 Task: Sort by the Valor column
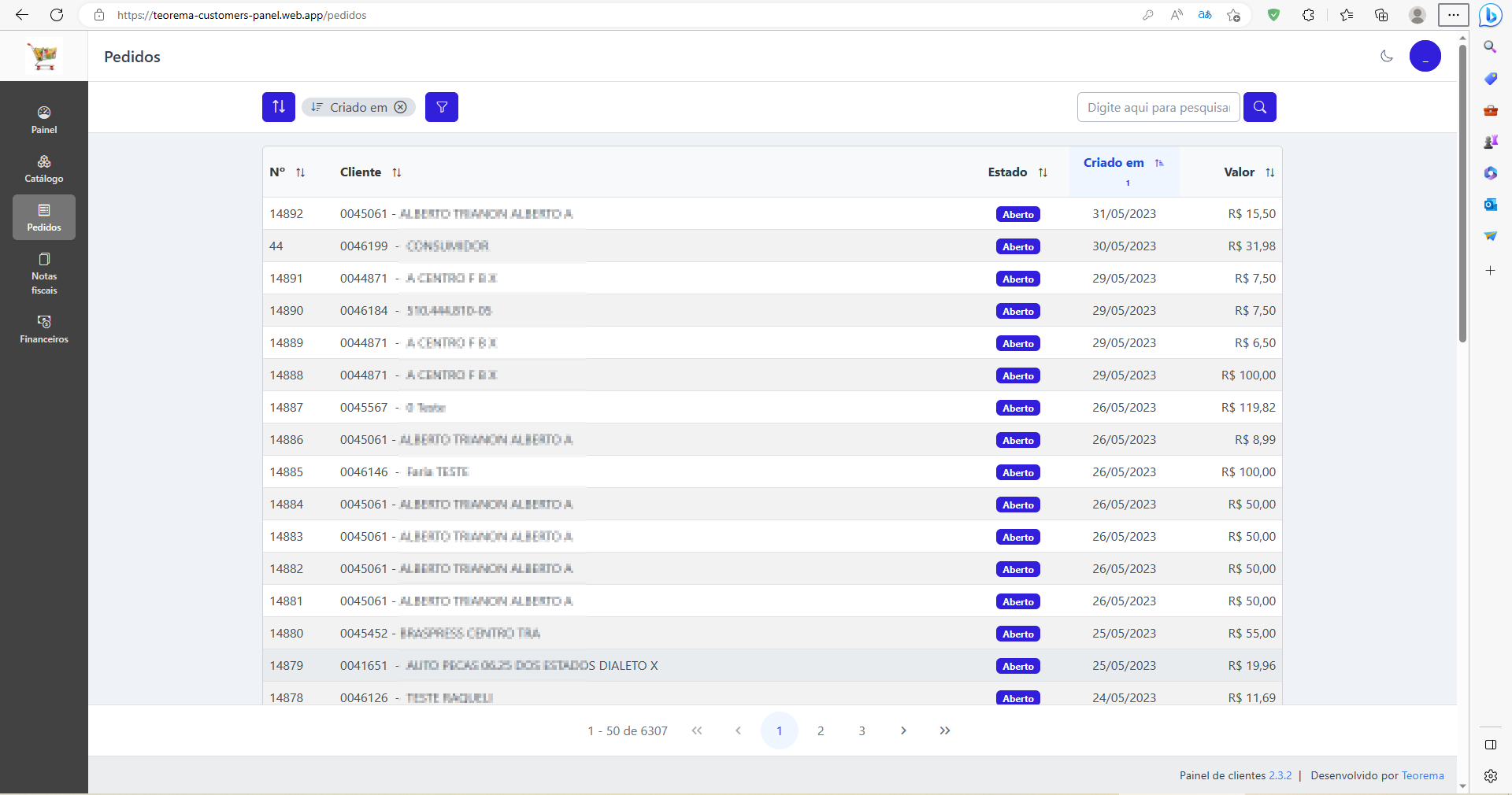(x=1270, y=172)
